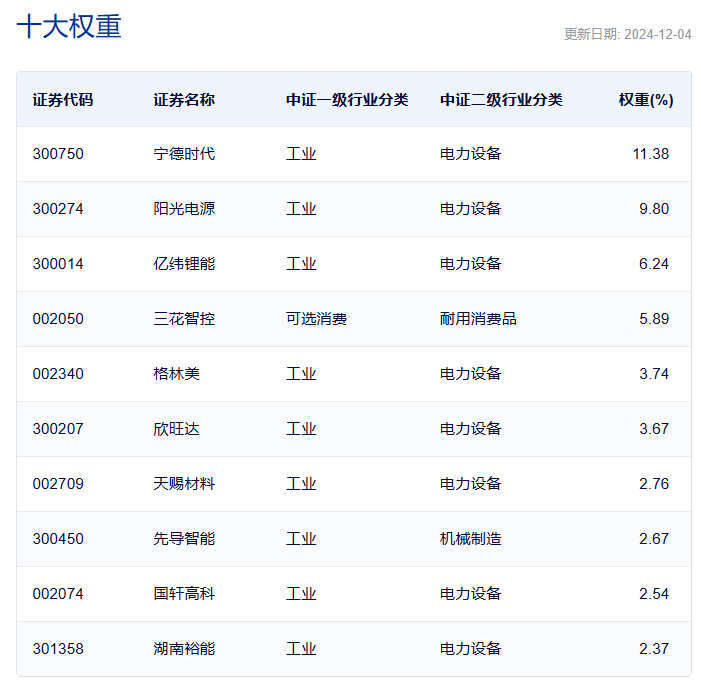Click the name 阳光电源
701x695 pixels.
coord(184,209)
